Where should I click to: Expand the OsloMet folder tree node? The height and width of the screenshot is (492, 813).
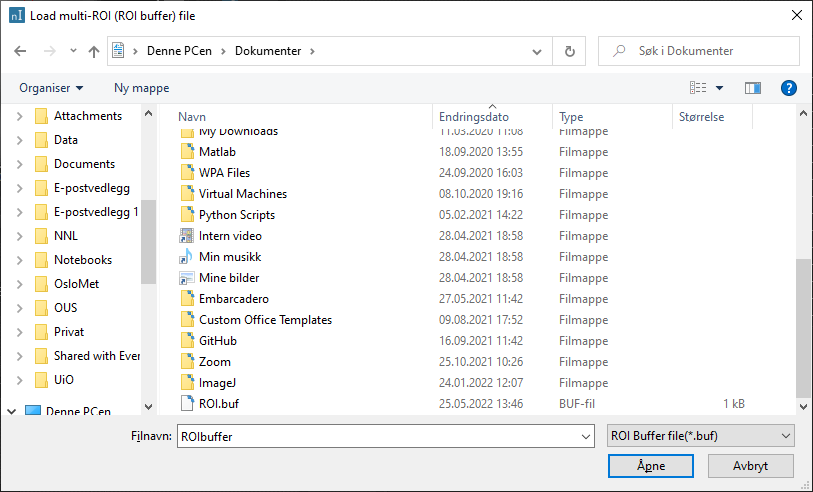(19, 284)
